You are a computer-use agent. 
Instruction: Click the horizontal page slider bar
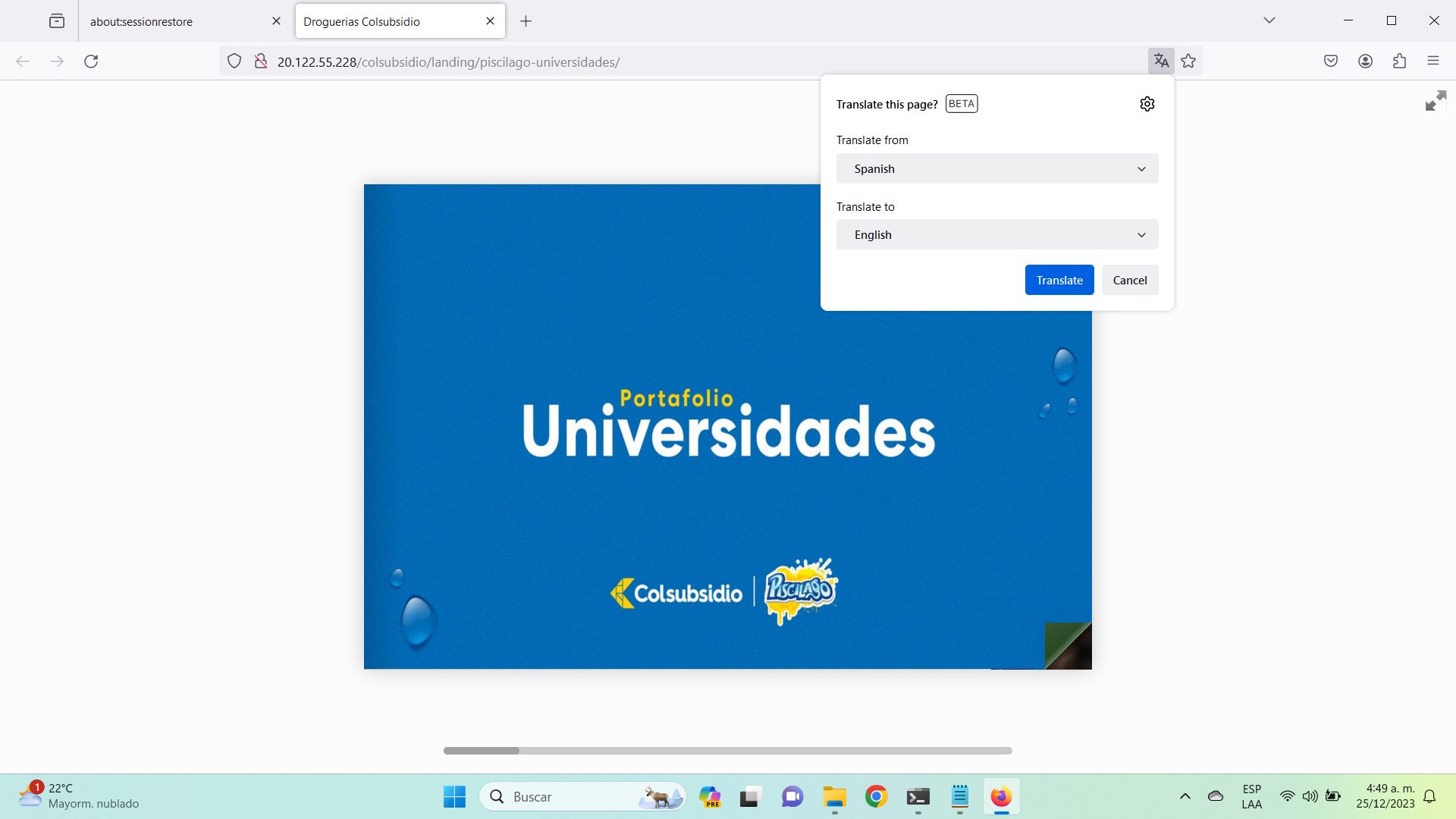726,751
